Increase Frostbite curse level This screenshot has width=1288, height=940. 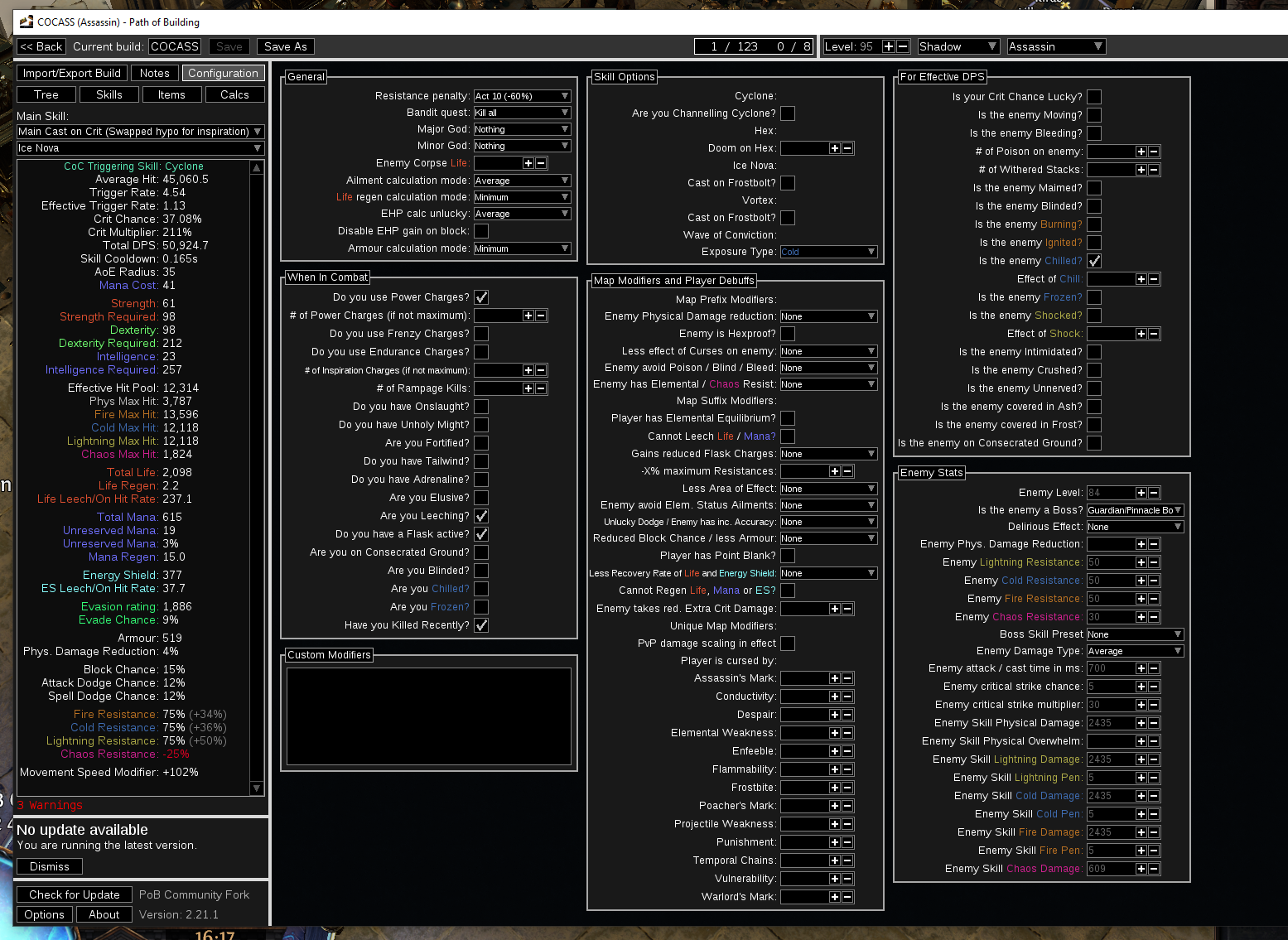pos(835,788)
